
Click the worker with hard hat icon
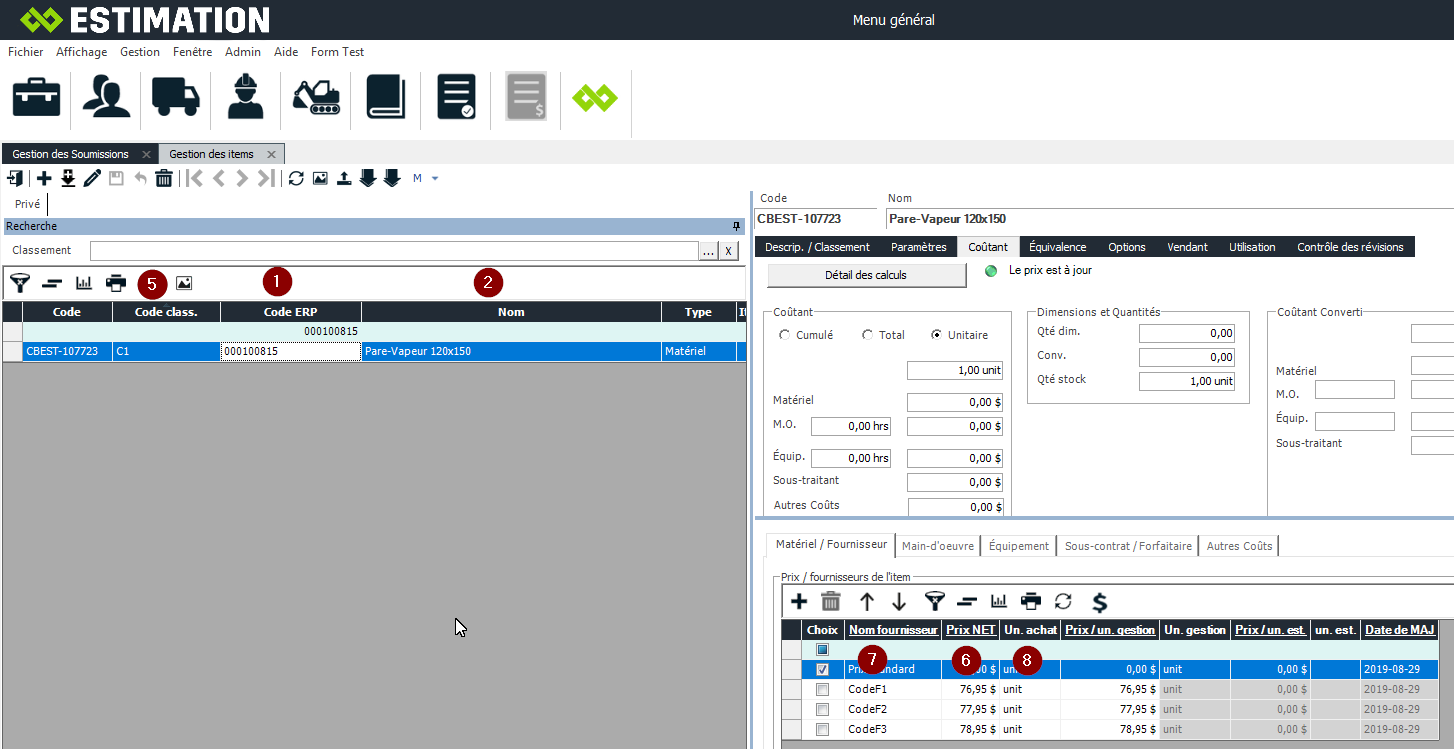pos(245,97)
